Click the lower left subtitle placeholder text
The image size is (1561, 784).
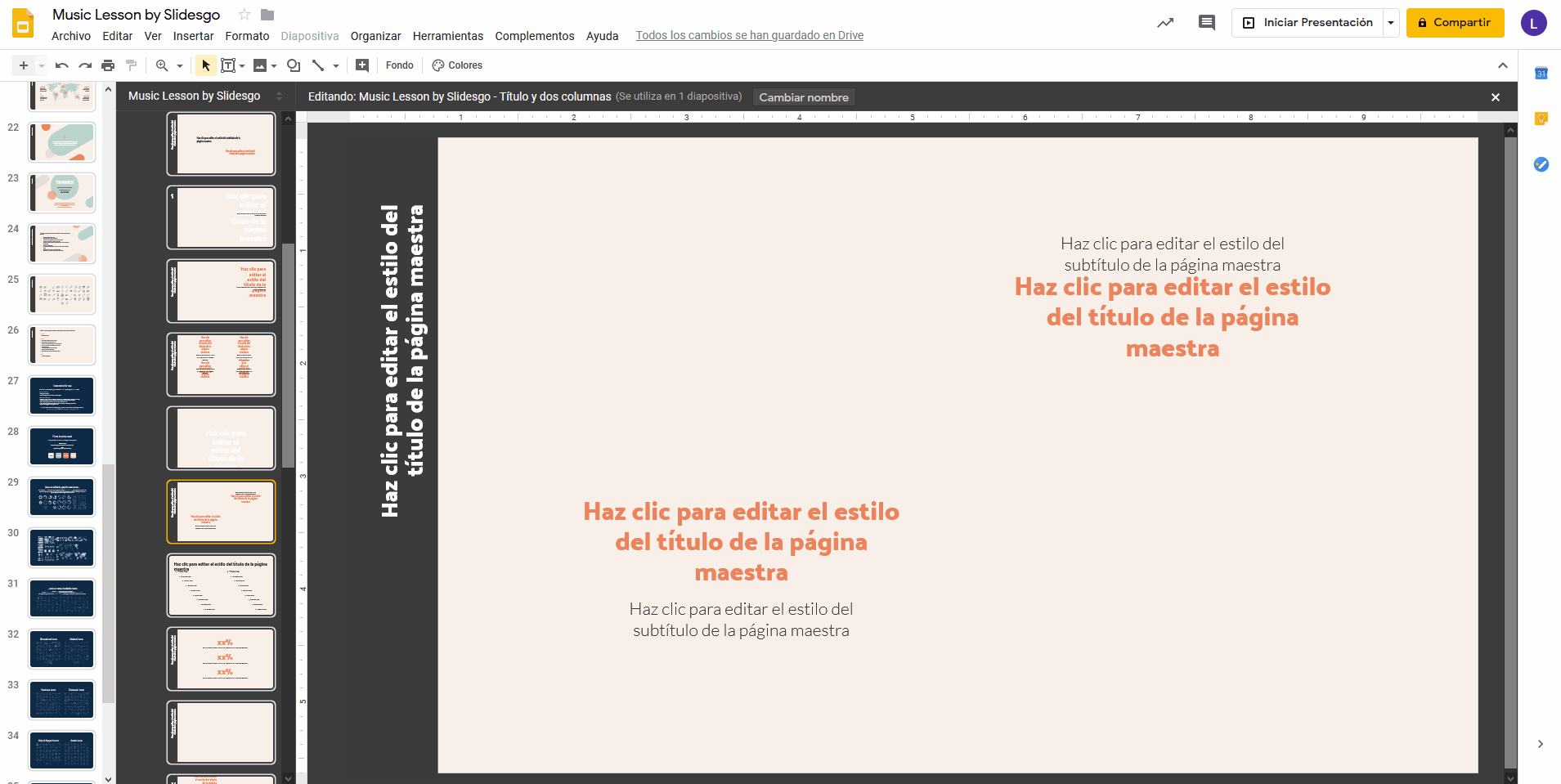[x=741, y=620]
